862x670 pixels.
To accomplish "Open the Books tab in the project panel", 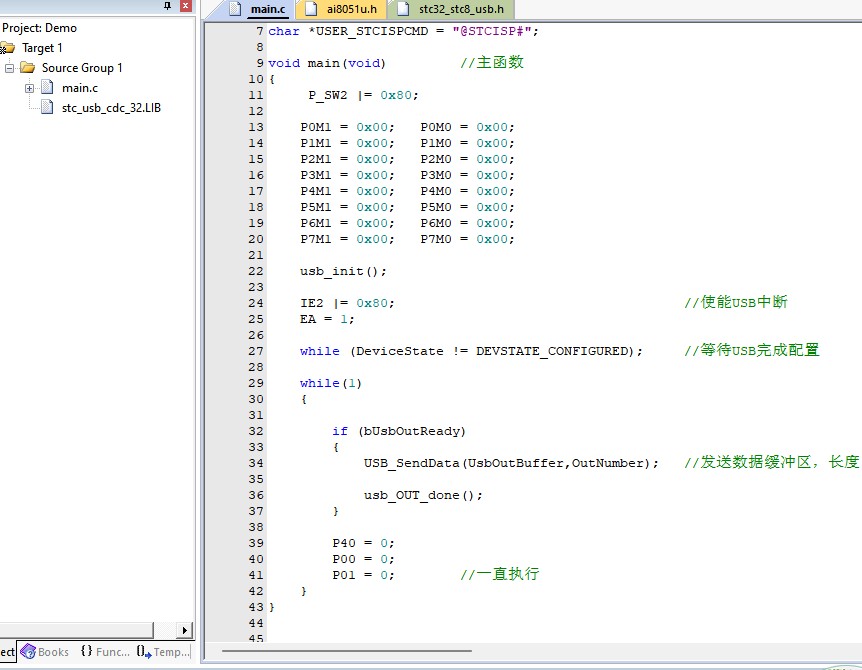I will pyautogui.click(x=45, y=652).
